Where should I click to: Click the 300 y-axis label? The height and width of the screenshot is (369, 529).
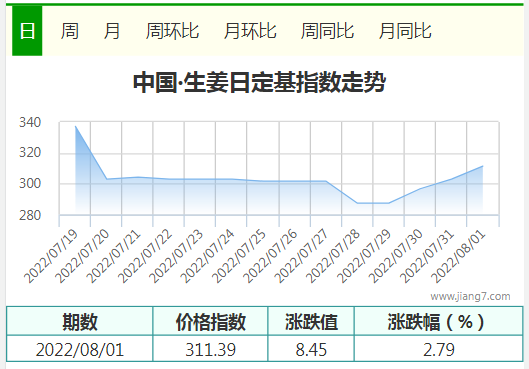30,183
